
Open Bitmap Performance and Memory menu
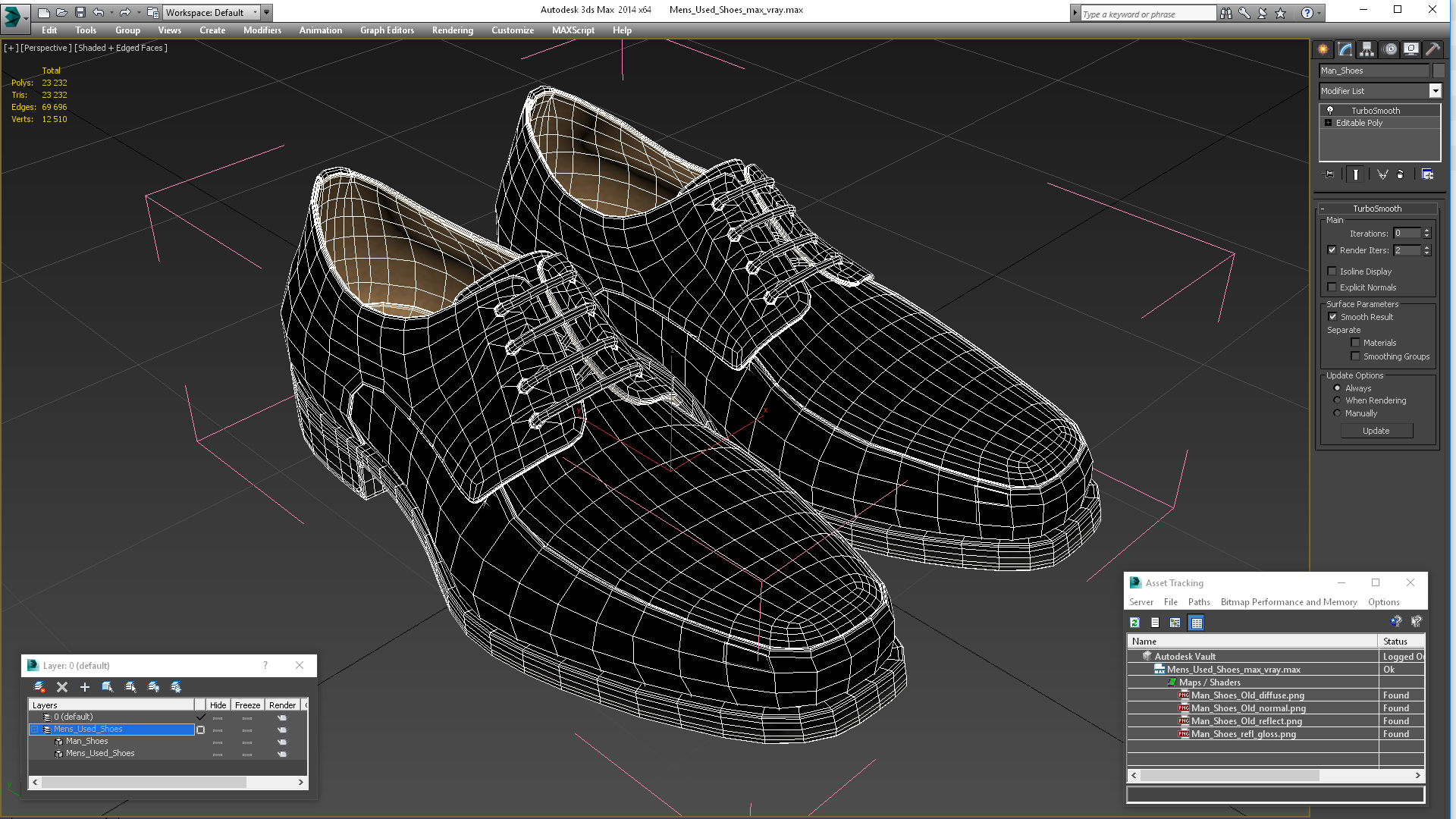1289,602
